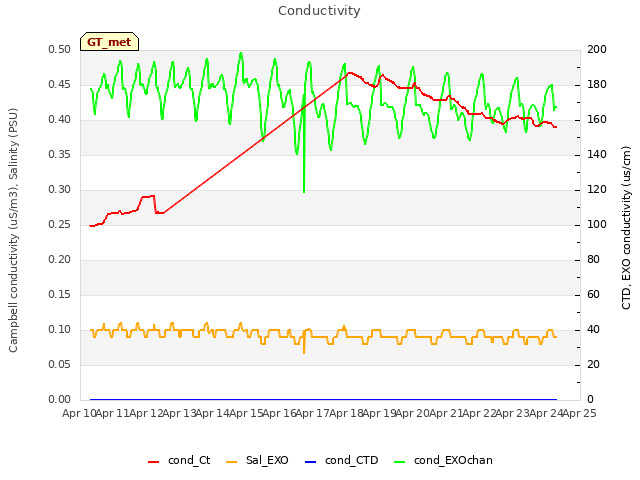Screen dimensions: 640x480
Task: Click the Apr 15 x-axis label
Action: coord(246,413)
